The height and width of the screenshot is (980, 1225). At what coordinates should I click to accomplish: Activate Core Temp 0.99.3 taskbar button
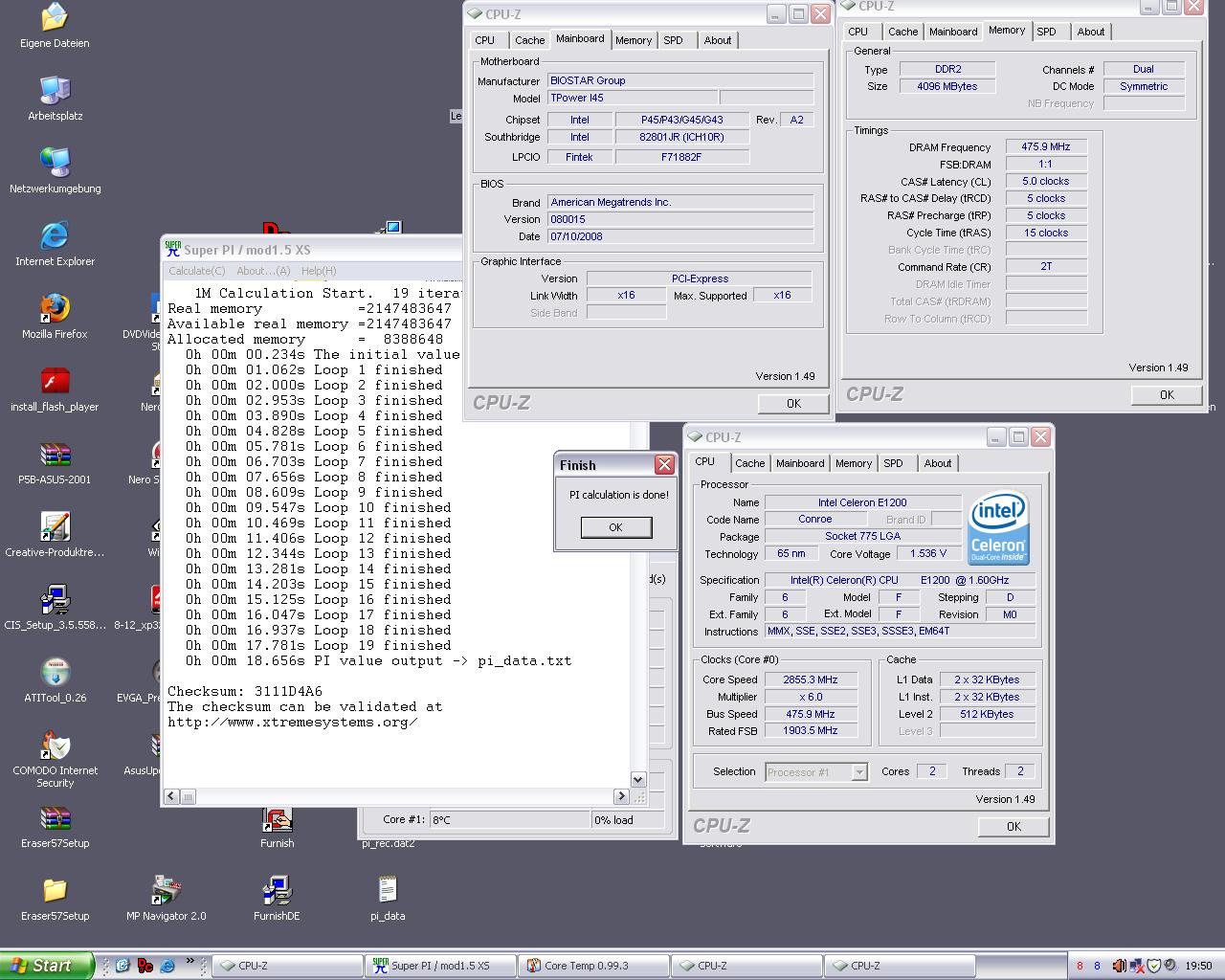pyautogui.click(x=593, y=966)
